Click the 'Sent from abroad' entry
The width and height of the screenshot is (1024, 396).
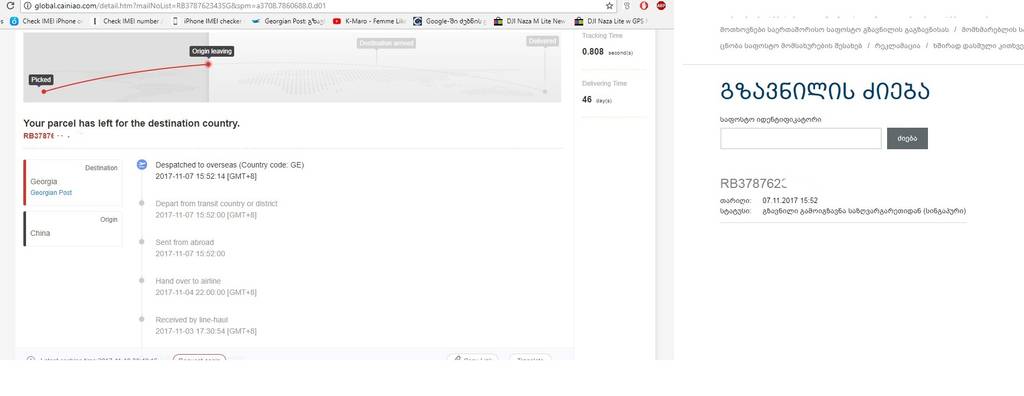coord(184,242)
